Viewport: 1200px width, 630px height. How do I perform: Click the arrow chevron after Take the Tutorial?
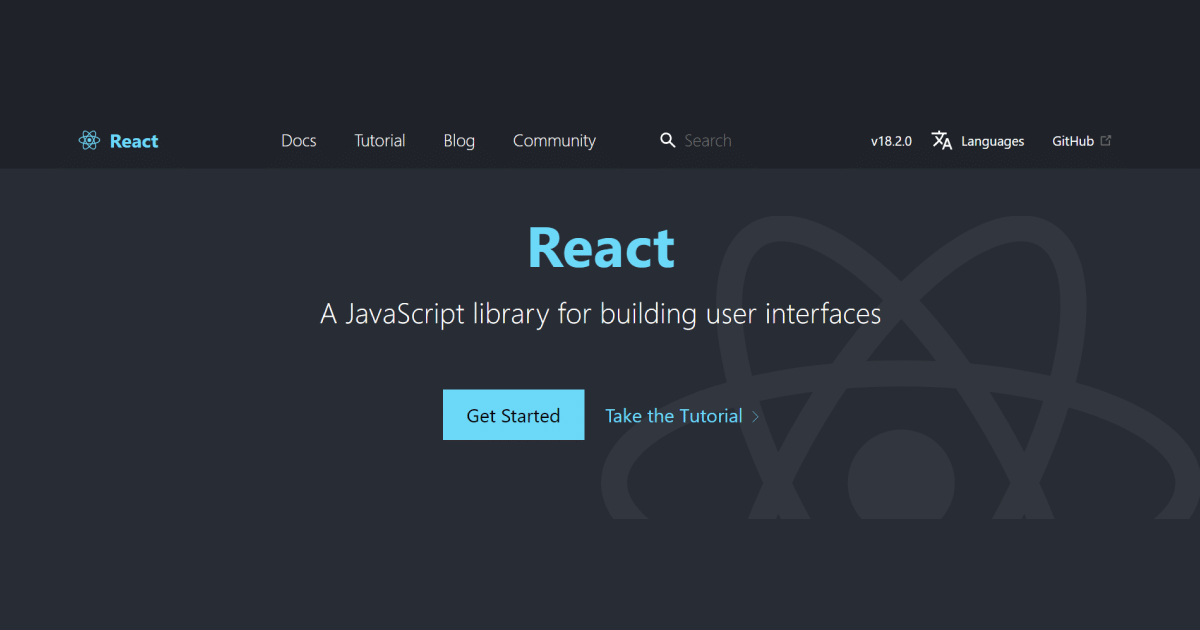pyautogui.click(x=754, y=416)
